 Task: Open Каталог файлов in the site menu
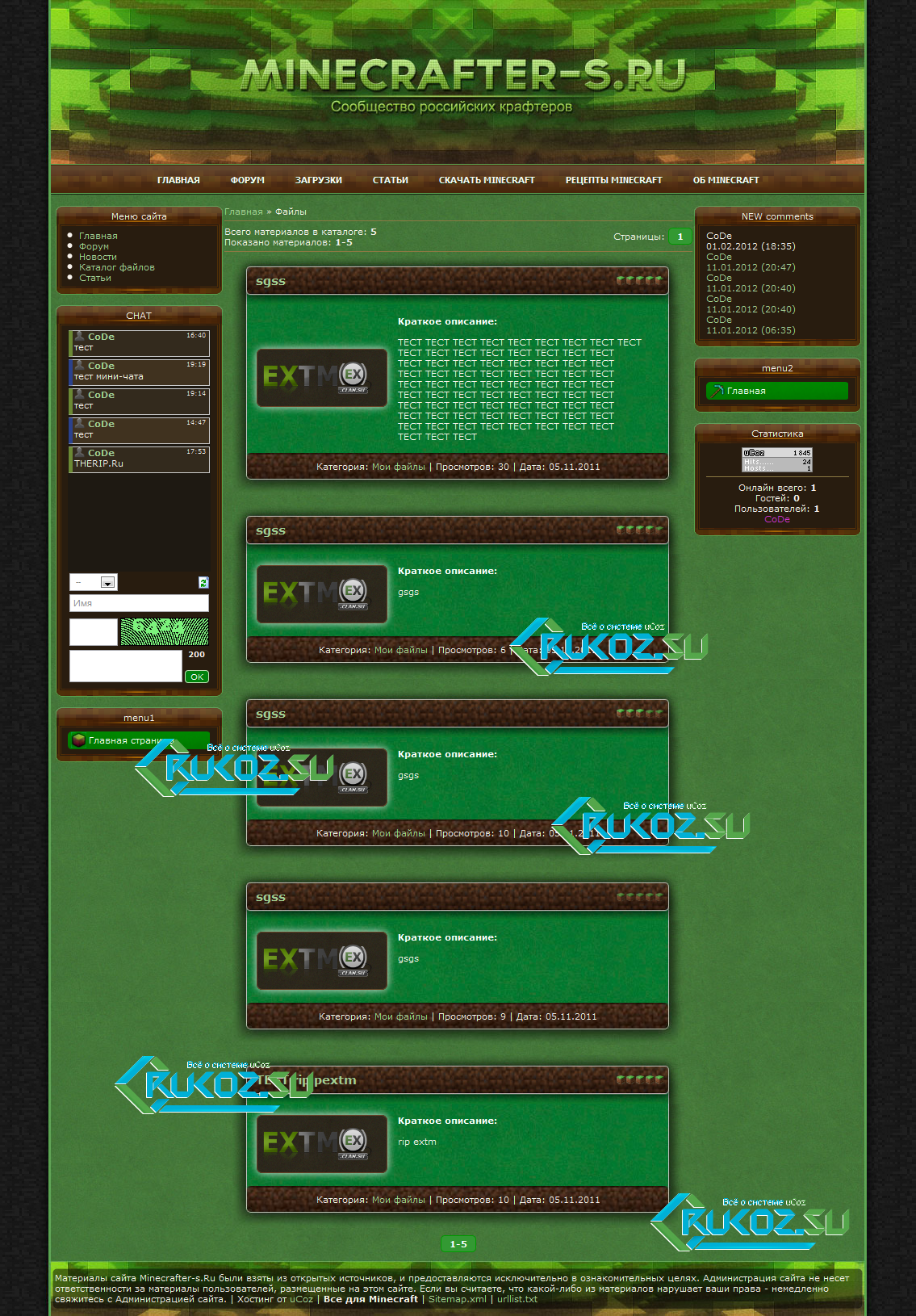point(117,267)
